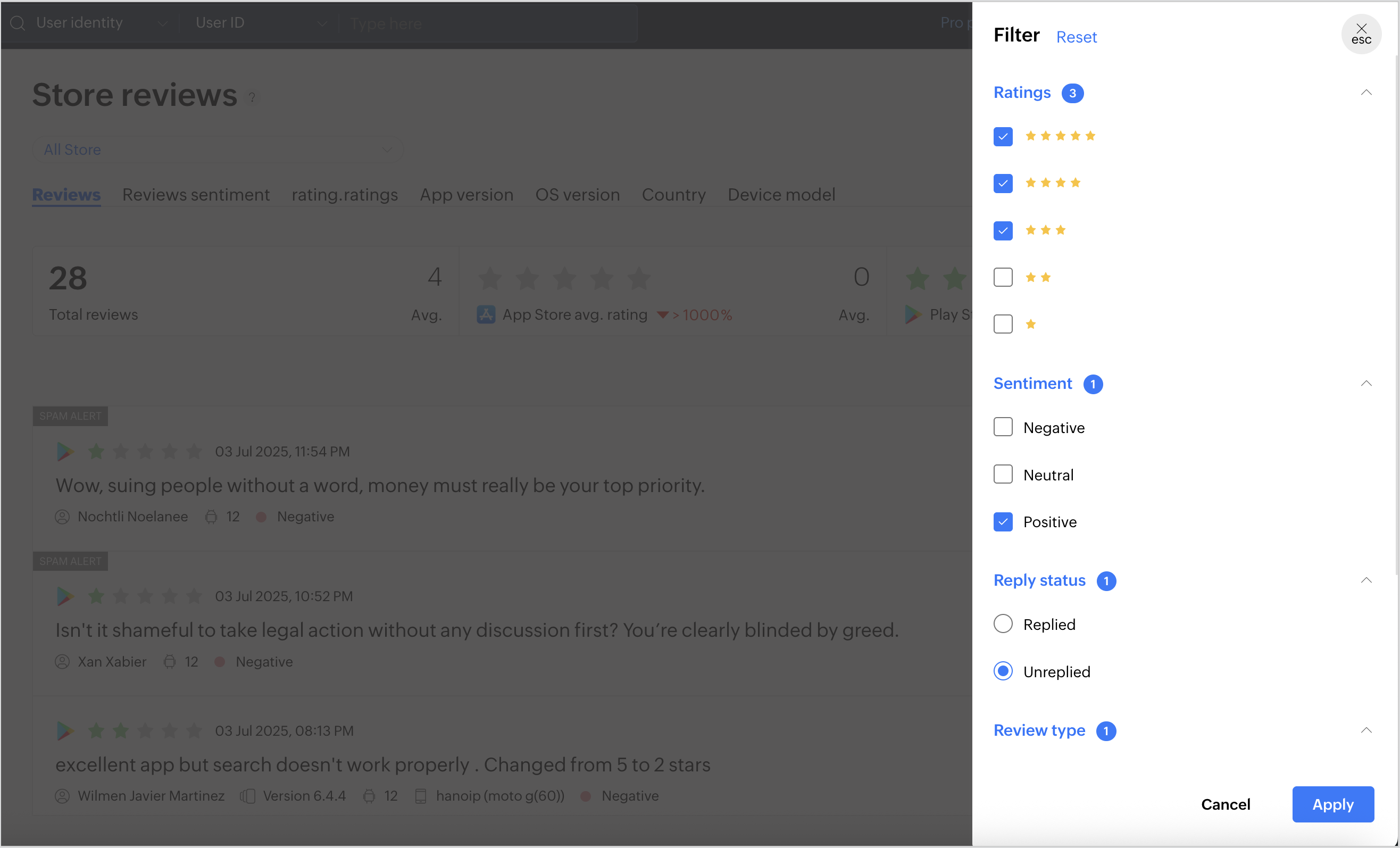Close the filter panel with esc icon
Viewport: 1400px width, 848px height.
point(1361,34)
